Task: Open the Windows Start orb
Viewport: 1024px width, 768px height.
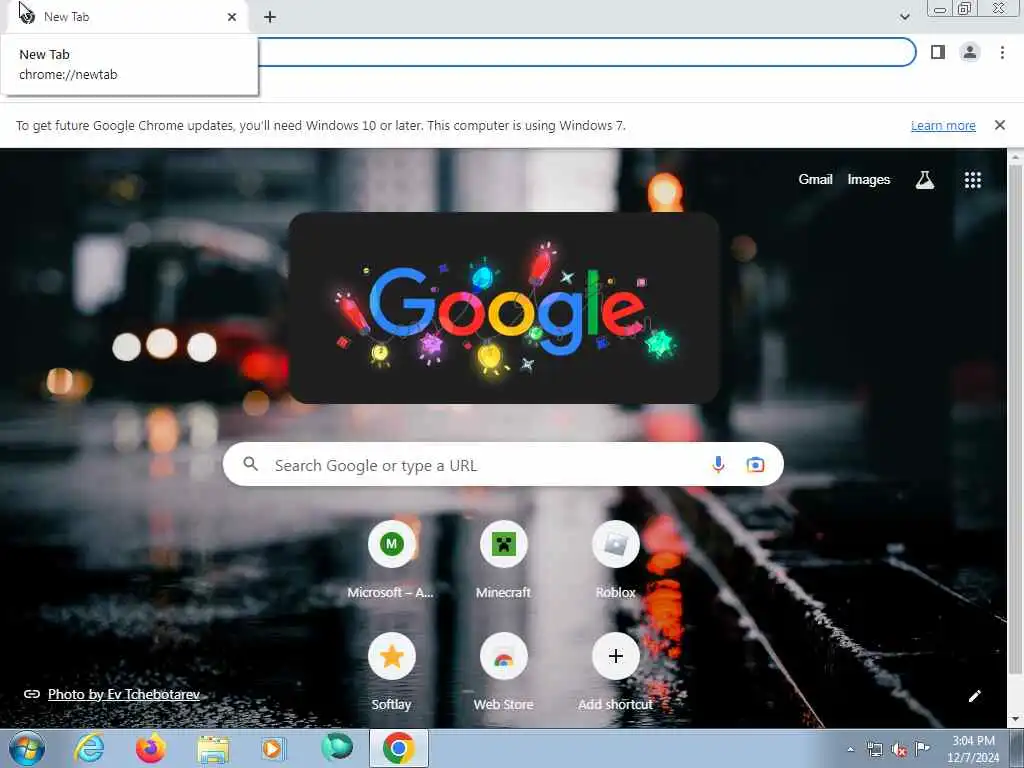Action: (27, 748)
